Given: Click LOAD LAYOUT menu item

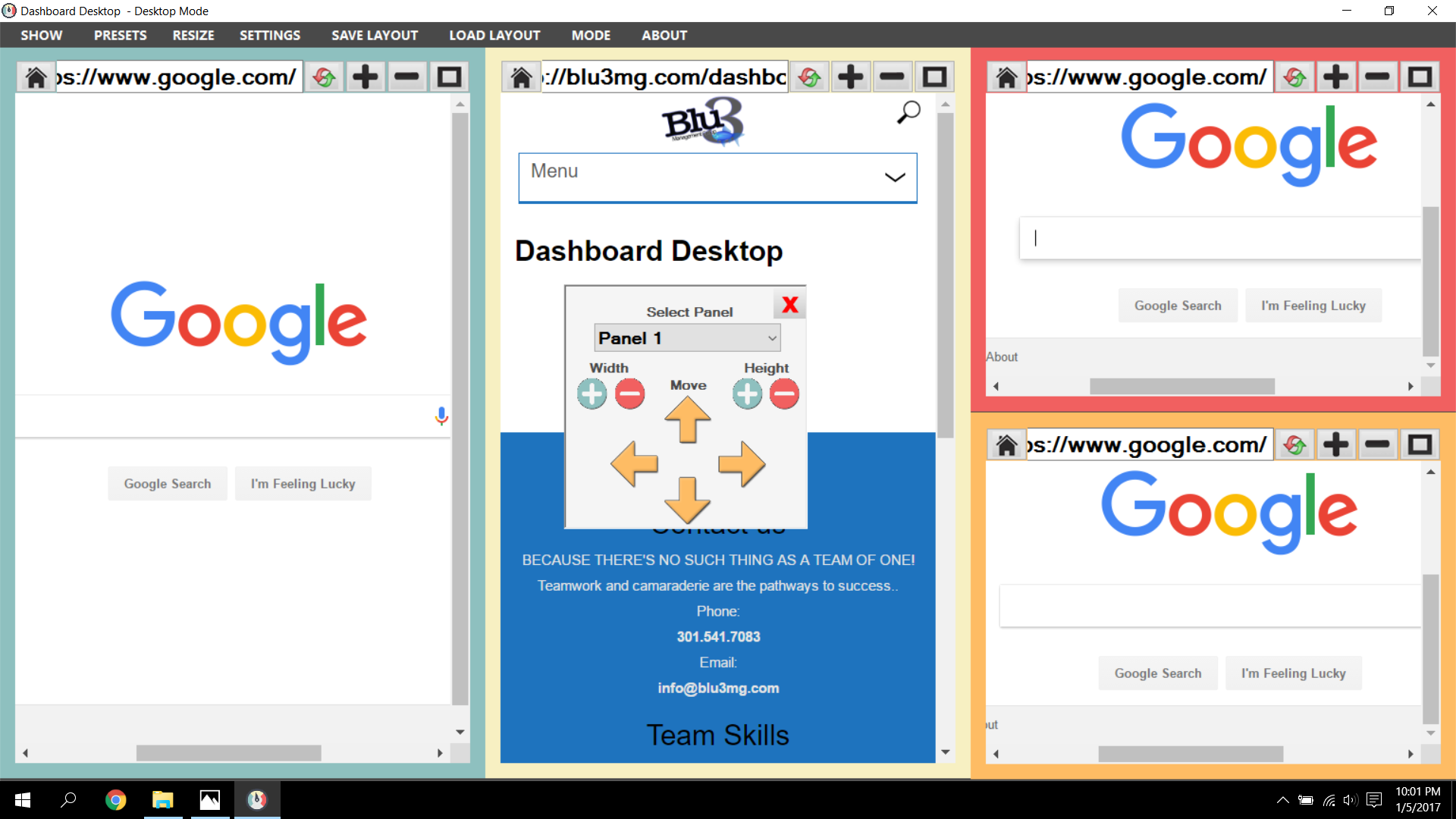Looking at the screenshot, I should coord(494,36).
